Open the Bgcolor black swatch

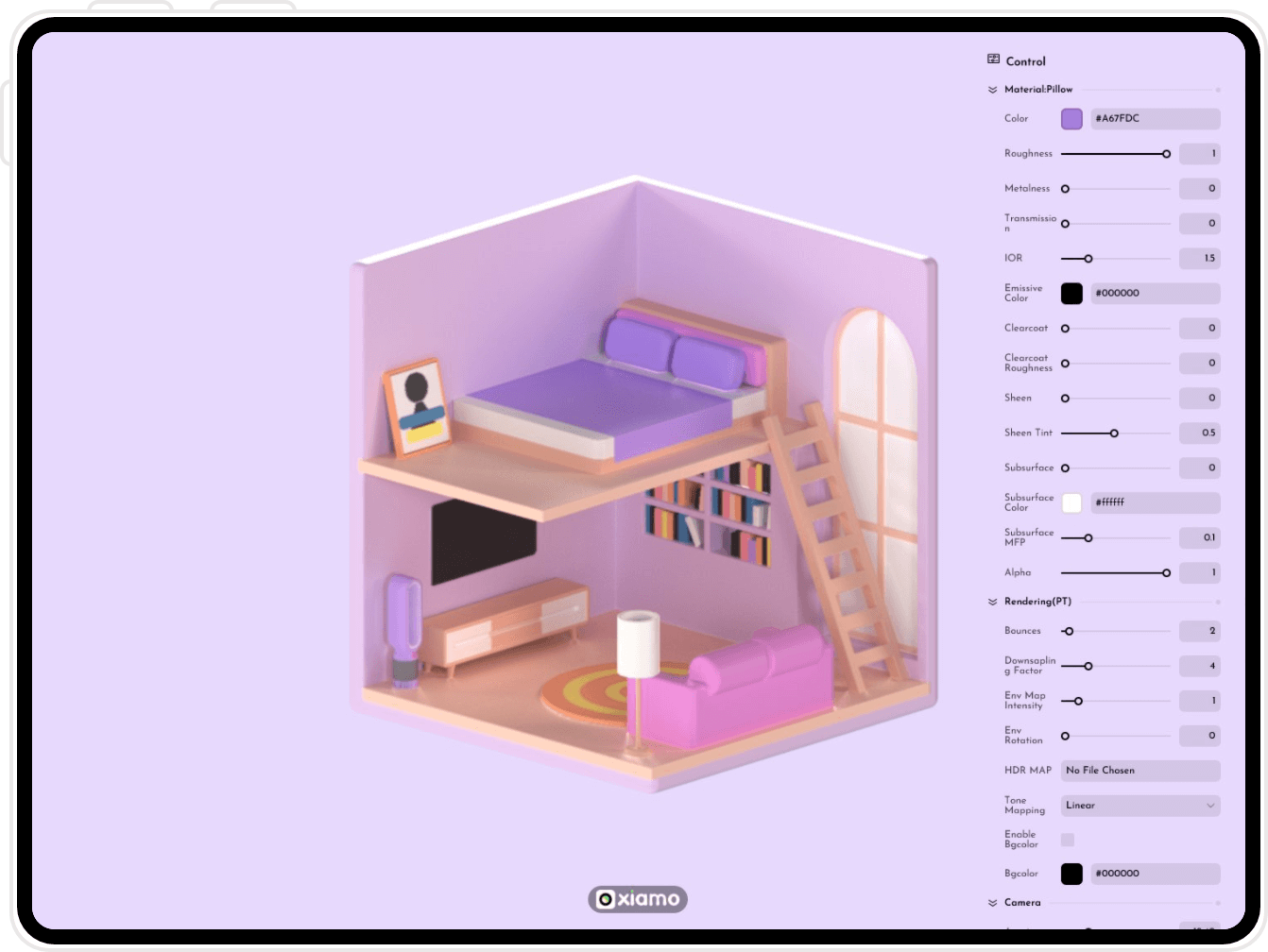1071,874
